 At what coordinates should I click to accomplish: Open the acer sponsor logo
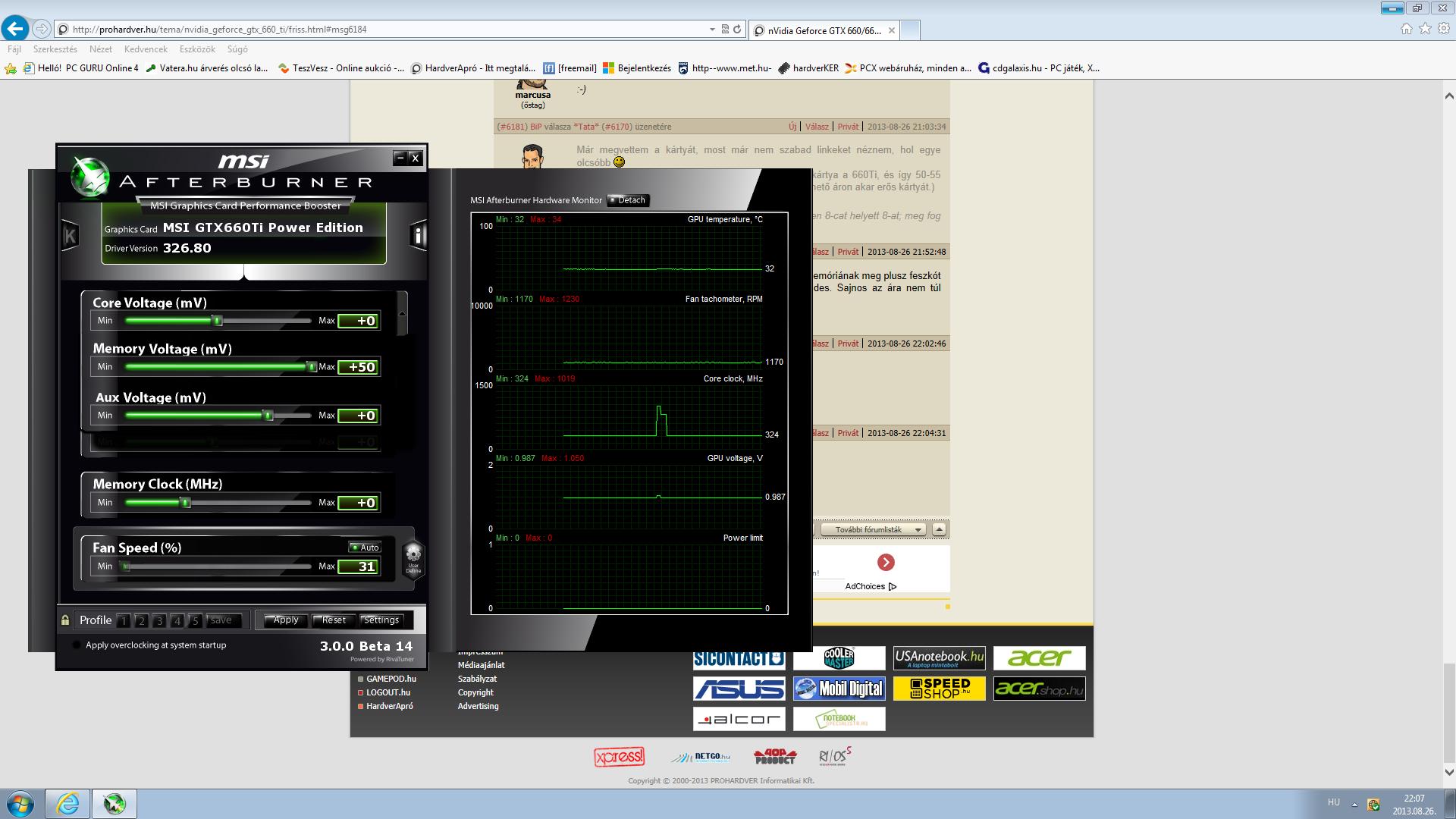point(1039,658)
